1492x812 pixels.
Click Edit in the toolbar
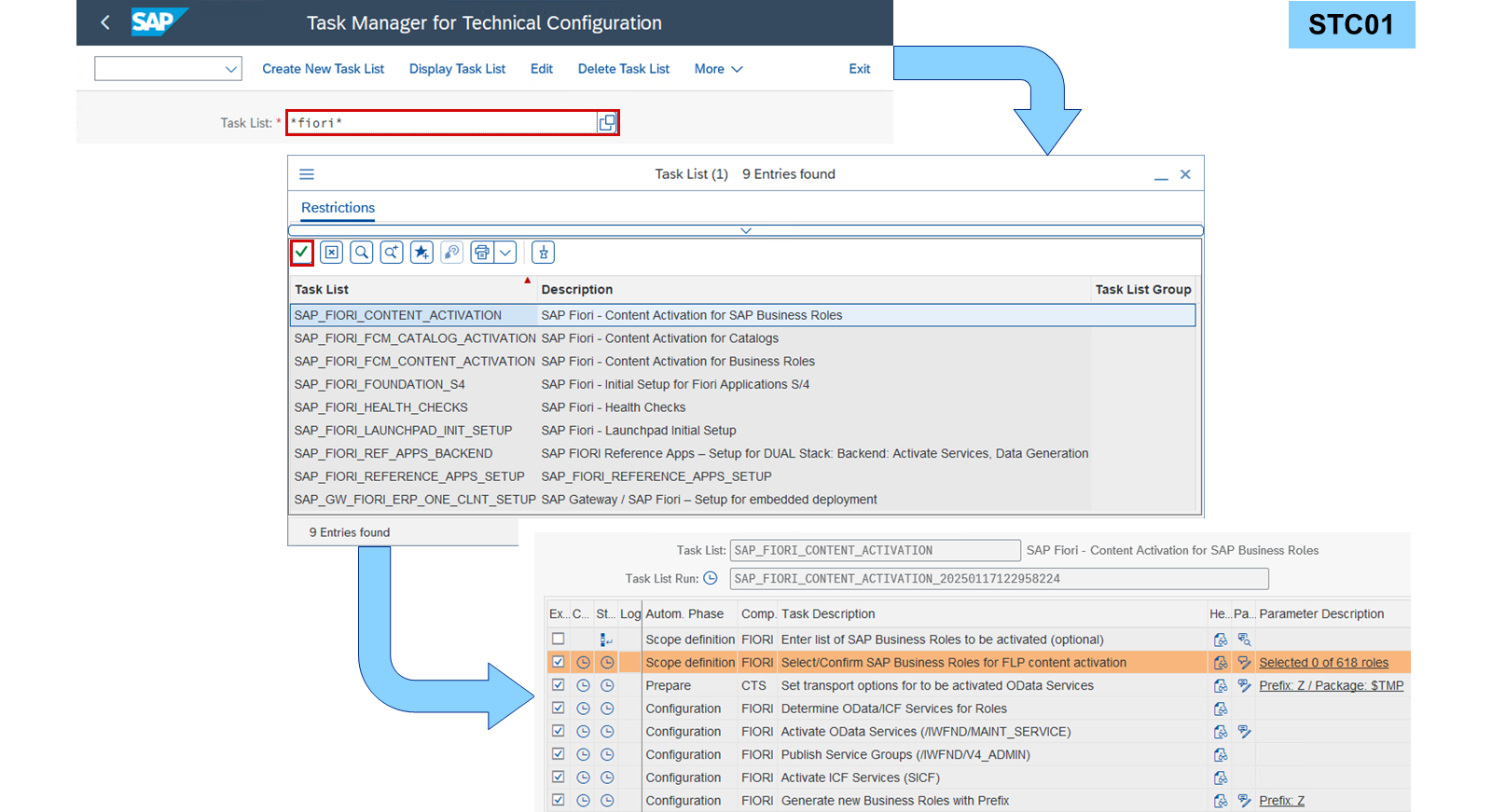(542, 69)
